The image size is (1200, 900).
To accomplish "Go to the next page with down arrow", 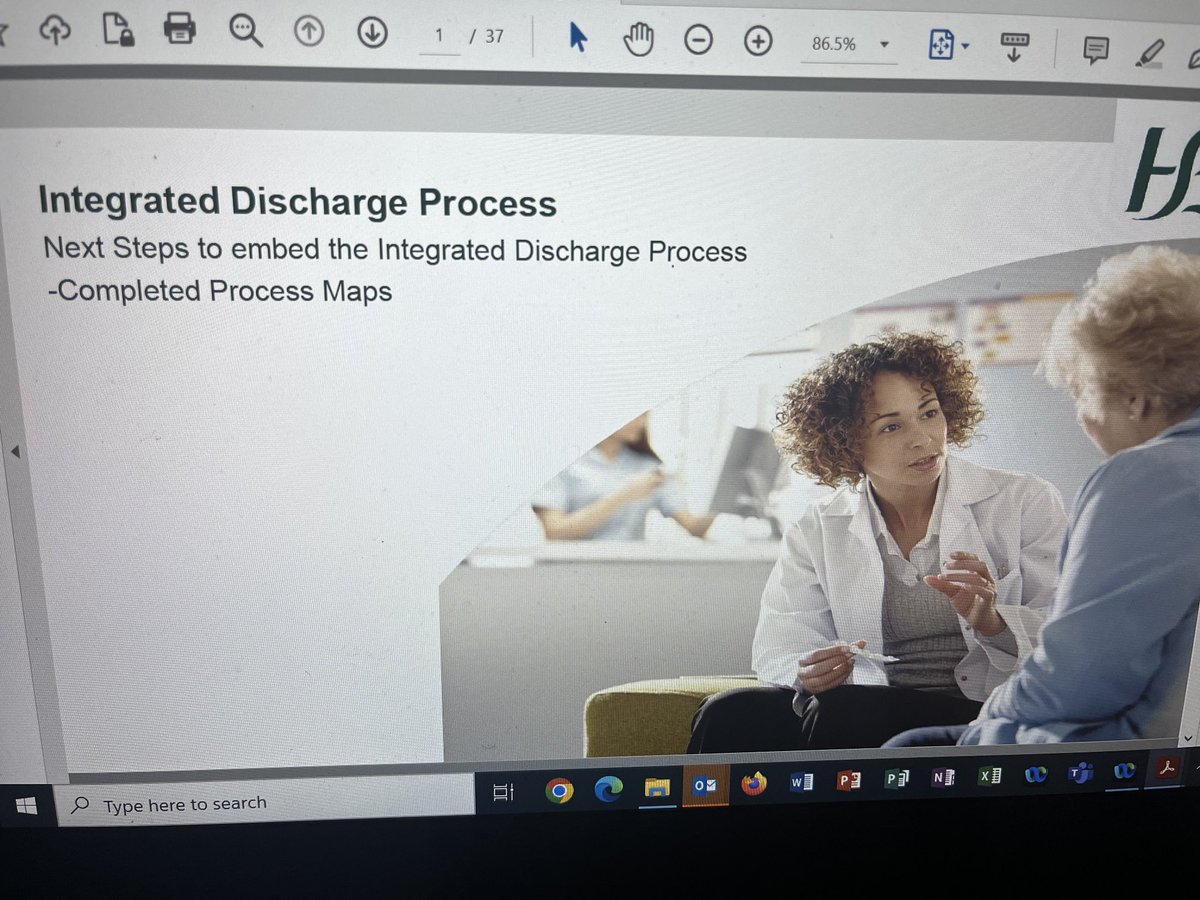I will coord(372,34).
